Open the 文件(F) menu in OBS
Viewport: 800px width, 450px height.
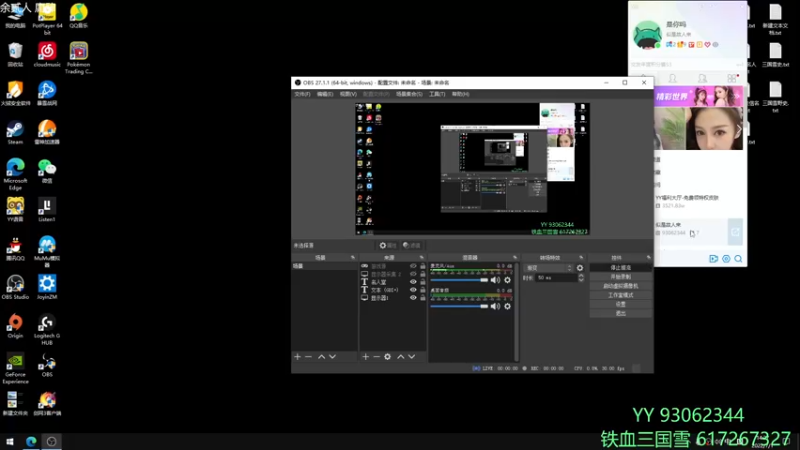tap(302, 94)
